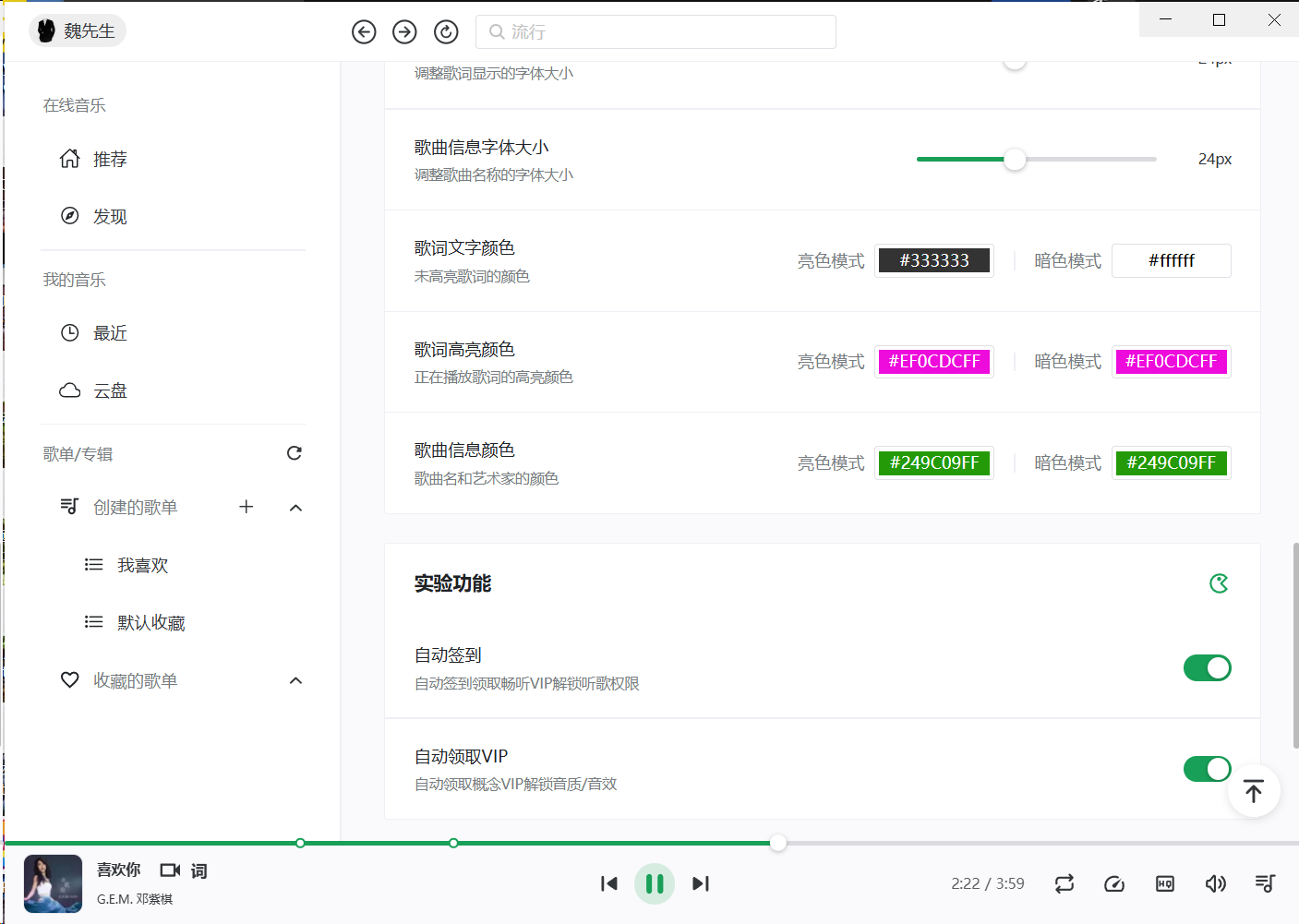This screenshot has width=1299, height=924.
Task: Open the 发现 sidebar section
Action: click(110, 216)
